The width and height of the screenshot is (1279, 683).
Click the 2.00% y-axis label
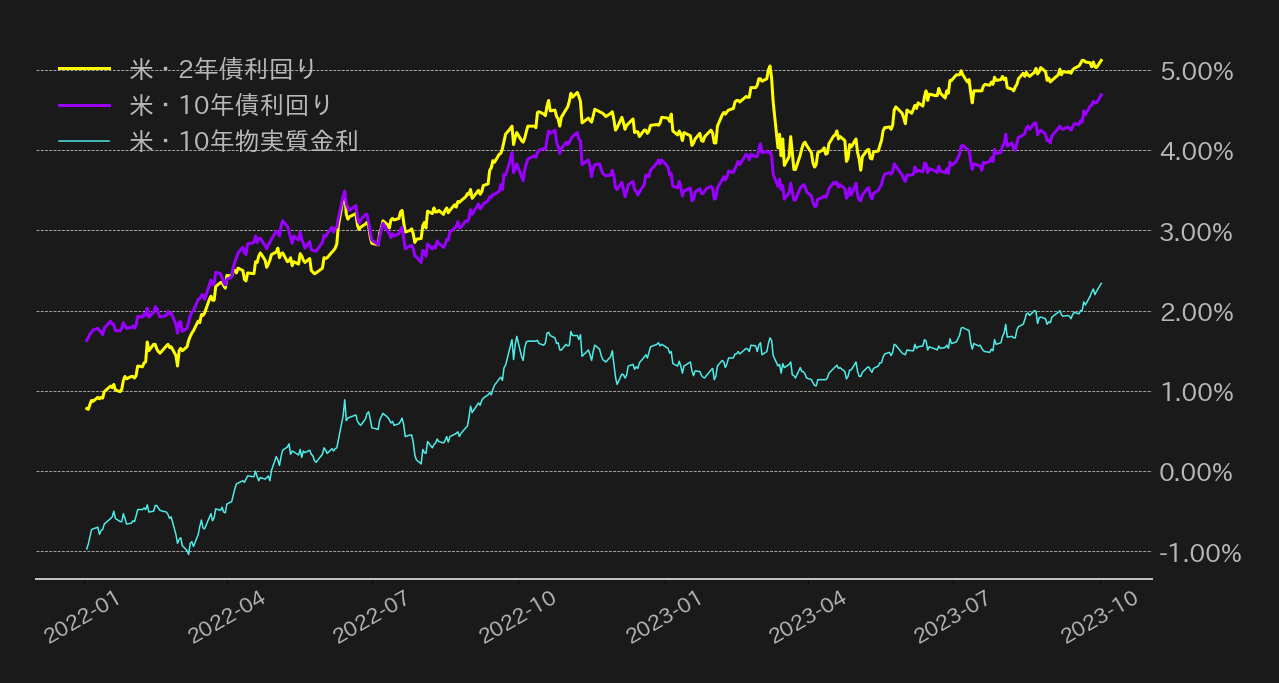[1195, 312]
